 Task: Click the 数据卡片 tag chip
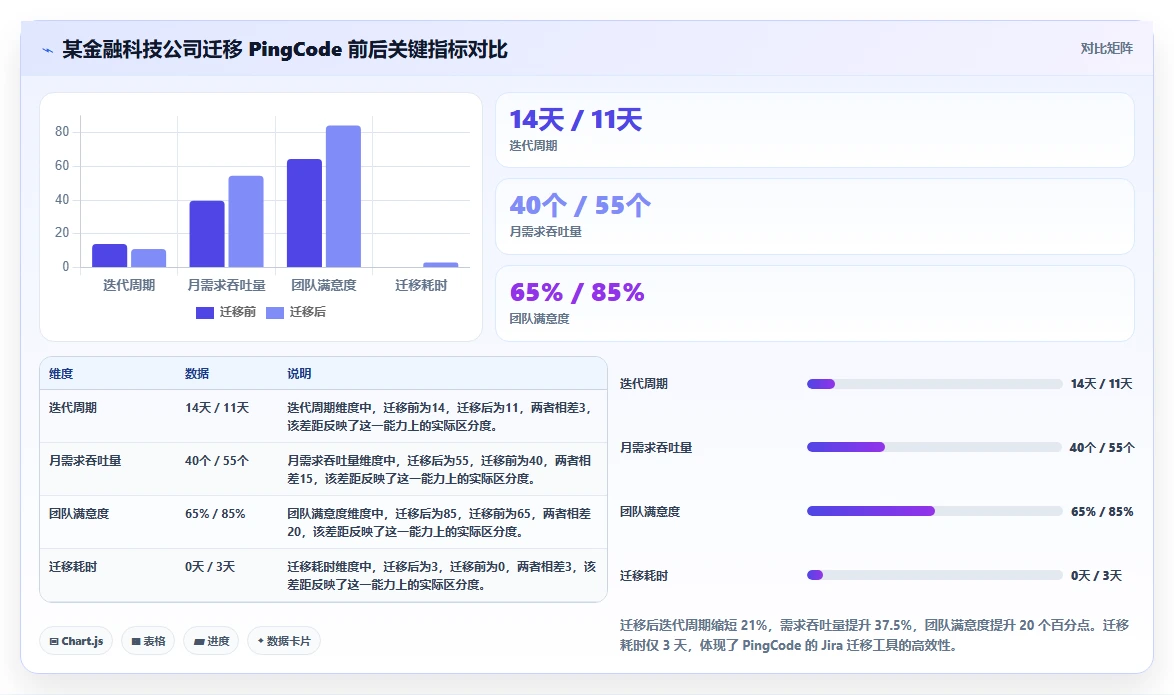[x=284, y=642]
